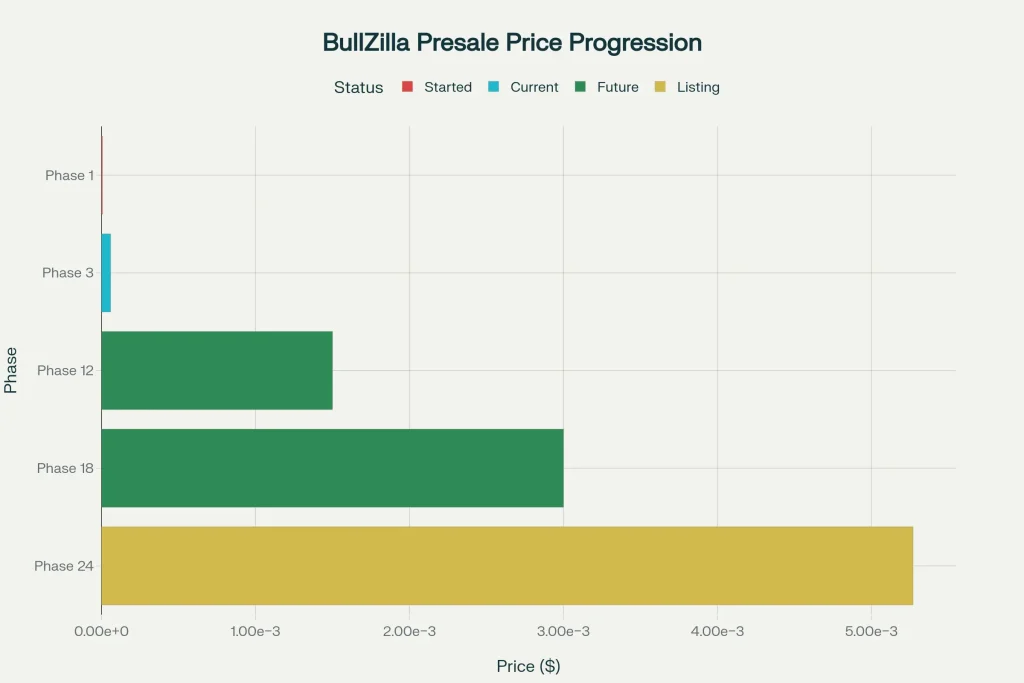The width and height of the screenshot is (1024, 683).
Task: Click the green Phase 12 bar
Action: pyautogui.click(x=216, y=370)
